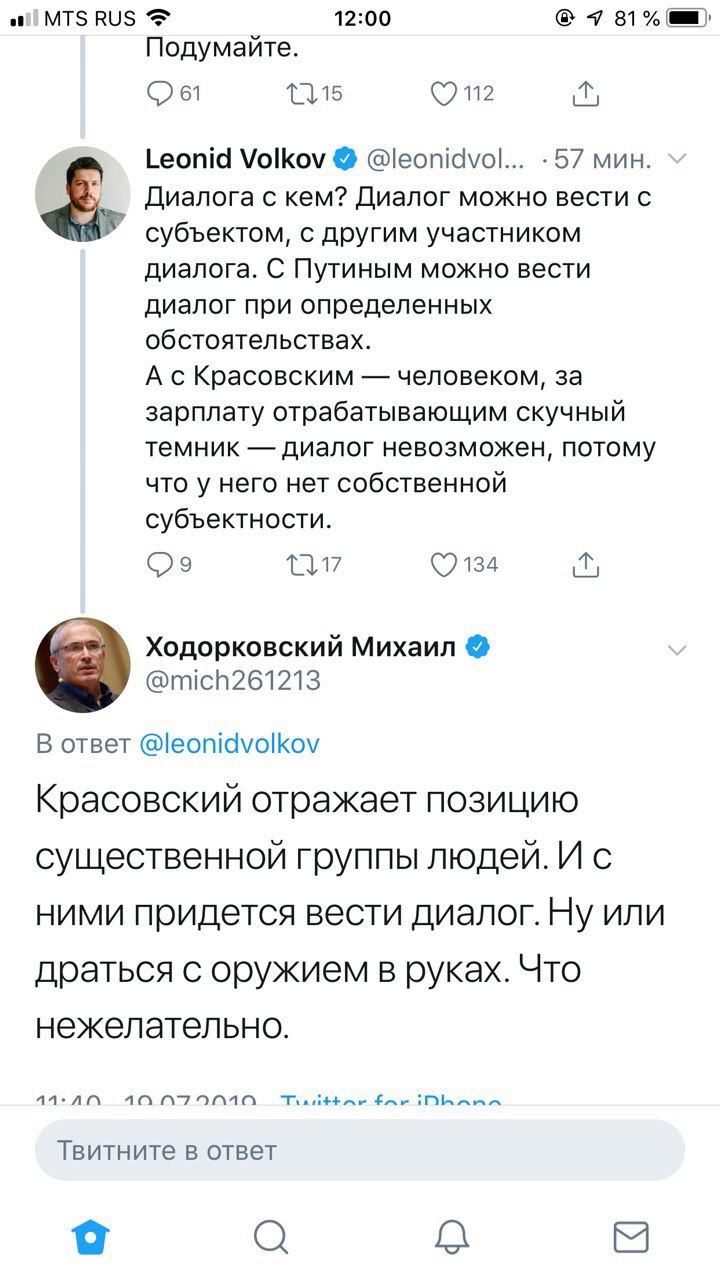Tap the @leonidvolkov mention link
Image resolution: width=720 pixels, height=1280 pixels.
pyautogui.click(x=228, y=744)
